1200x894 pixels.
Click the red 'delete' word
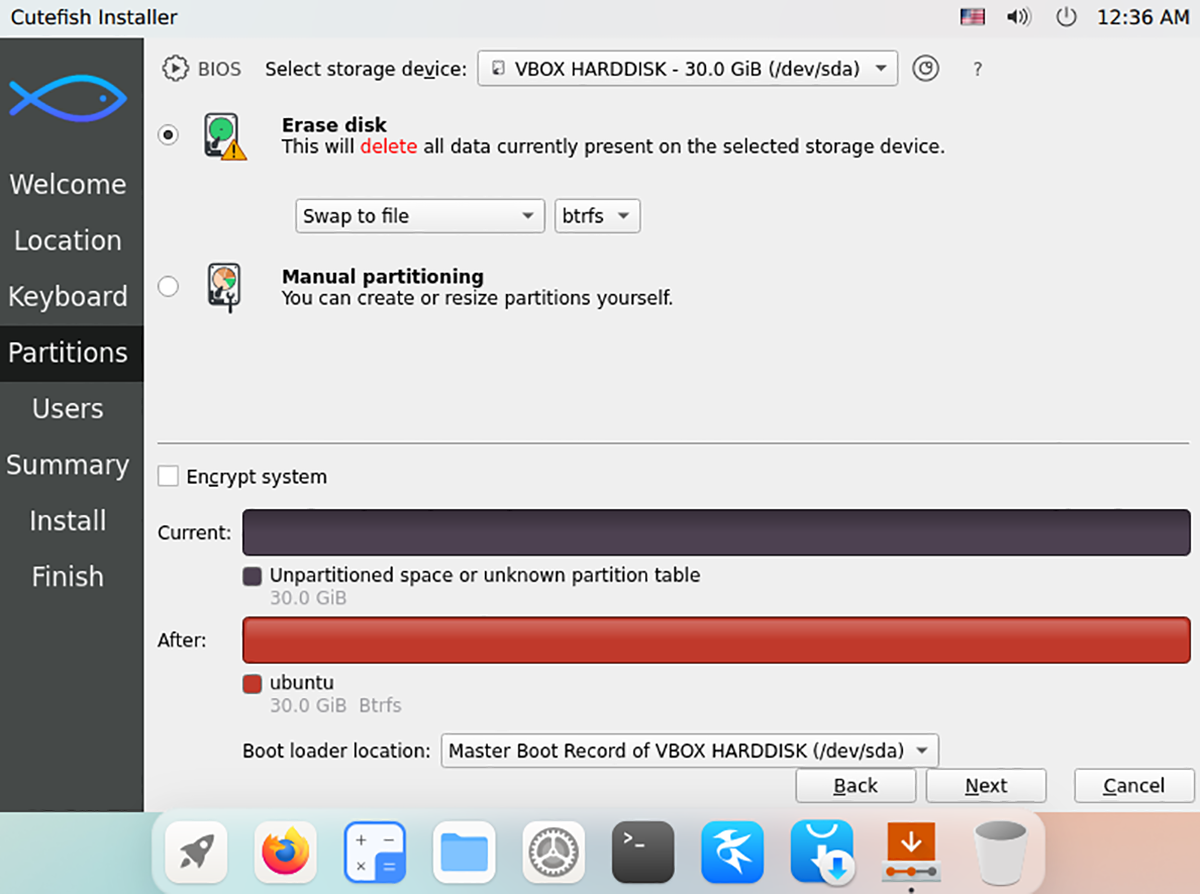389,147
